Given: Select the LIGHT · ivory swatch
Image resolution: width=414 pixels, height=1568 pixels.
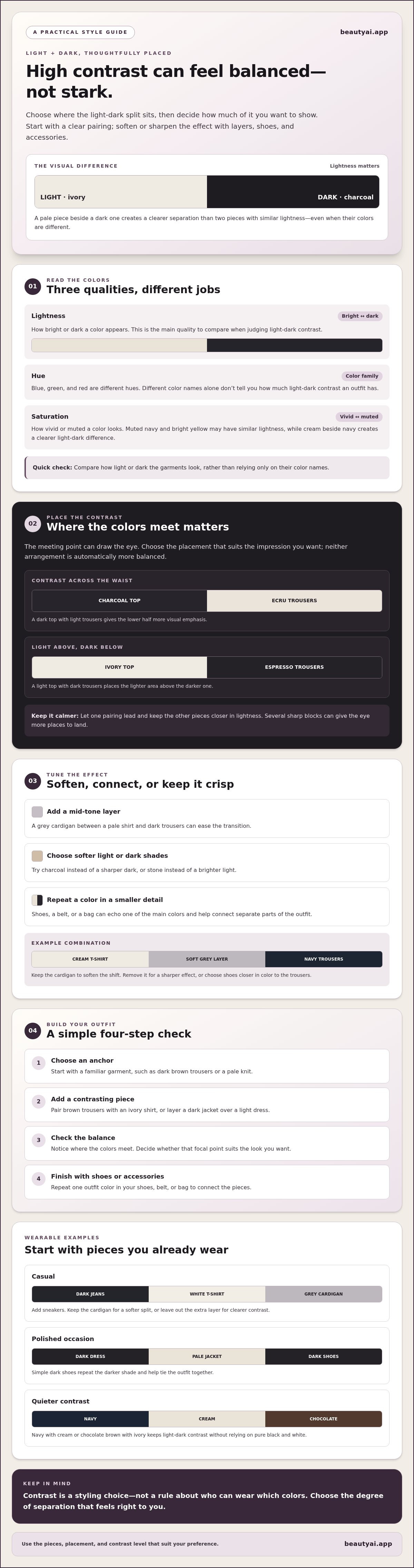Looking at the screenshot, I should coord(120,192).
